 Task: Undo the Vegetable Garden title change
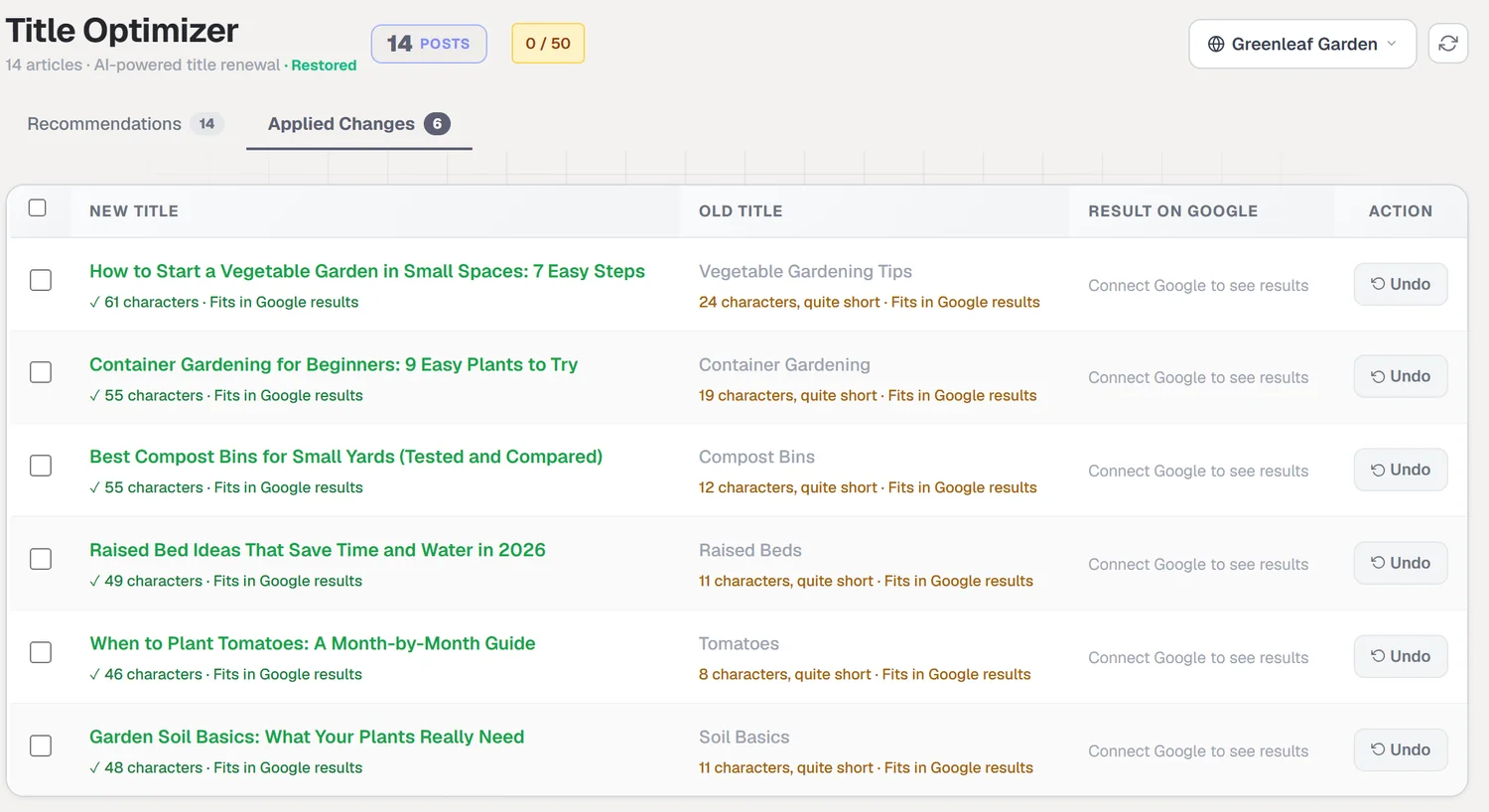pyautogui.click(x=1401, y=284)
